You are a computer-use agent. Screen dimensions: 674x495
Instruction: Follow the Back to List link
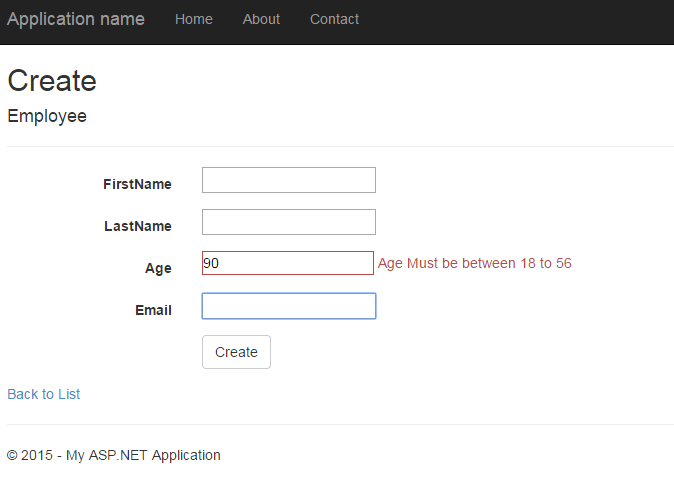coord(44,394)
